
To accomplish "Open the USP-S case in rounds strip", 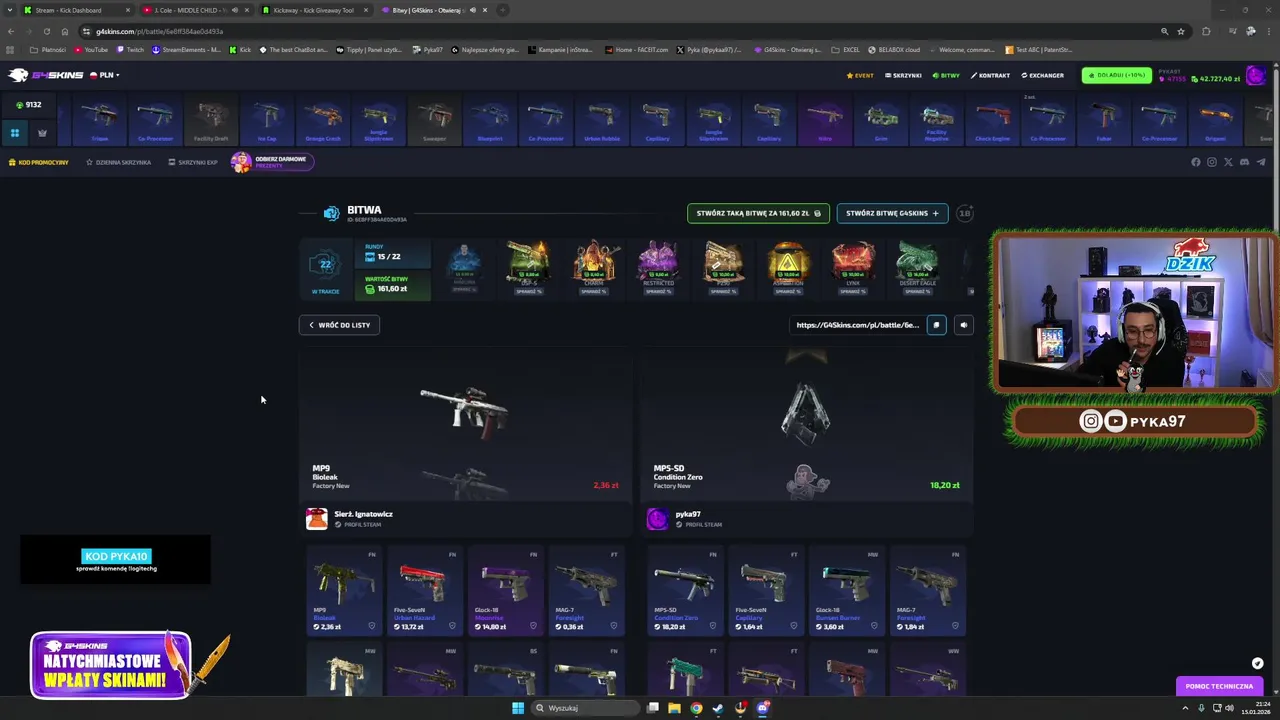I will pos(530,268).
